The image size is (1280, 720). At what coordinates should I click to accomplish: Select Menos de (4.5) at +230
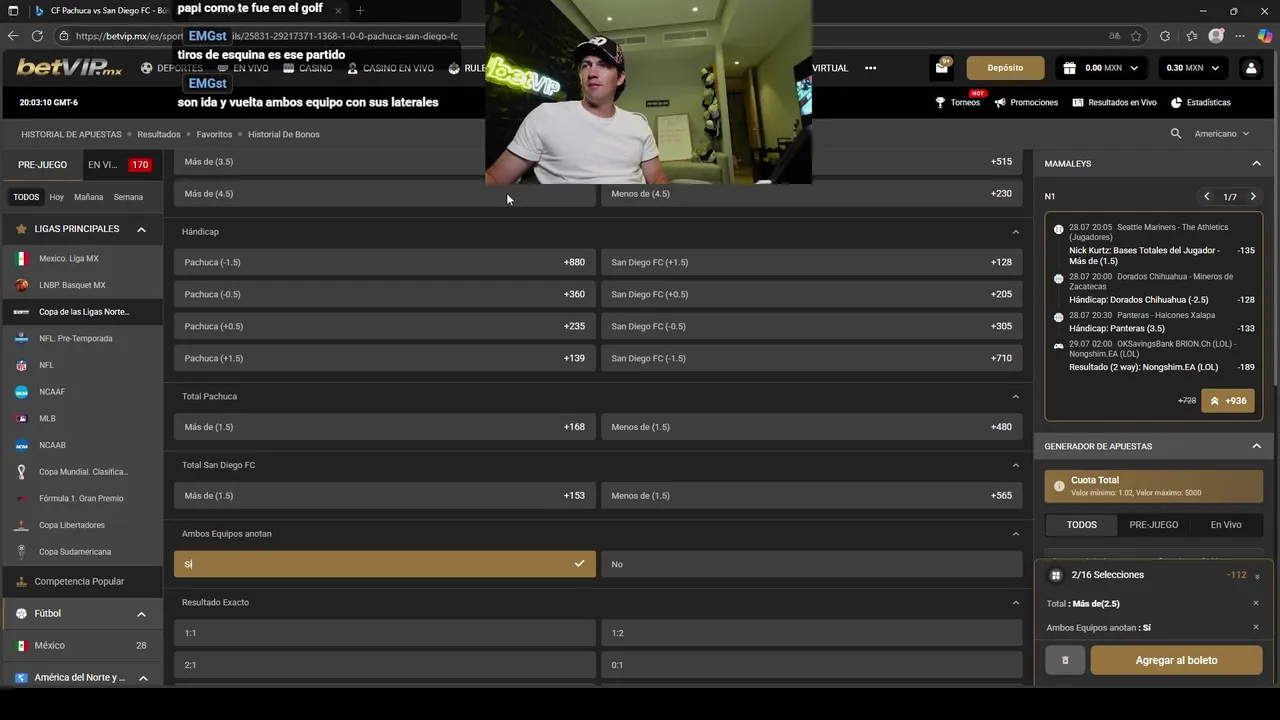812,193
